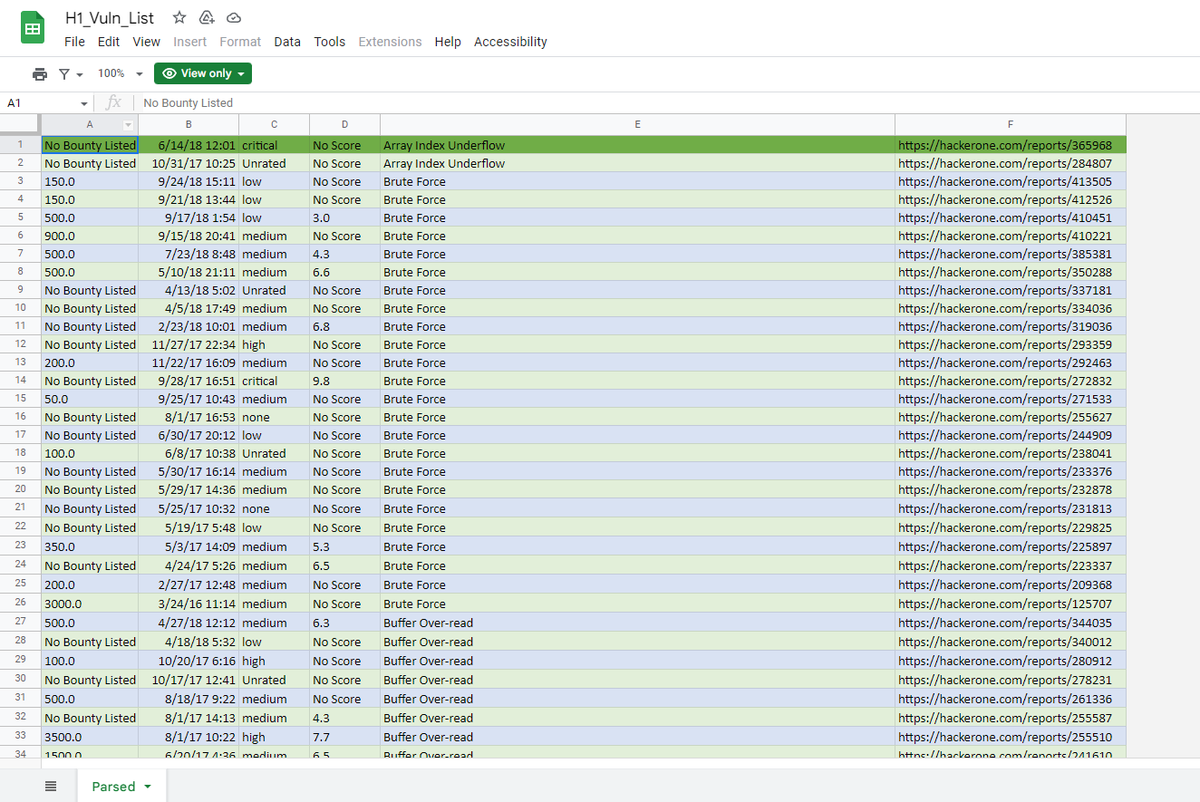Select severity cell 'high' in row 12
1200x802 pixels.
(273, 345)
